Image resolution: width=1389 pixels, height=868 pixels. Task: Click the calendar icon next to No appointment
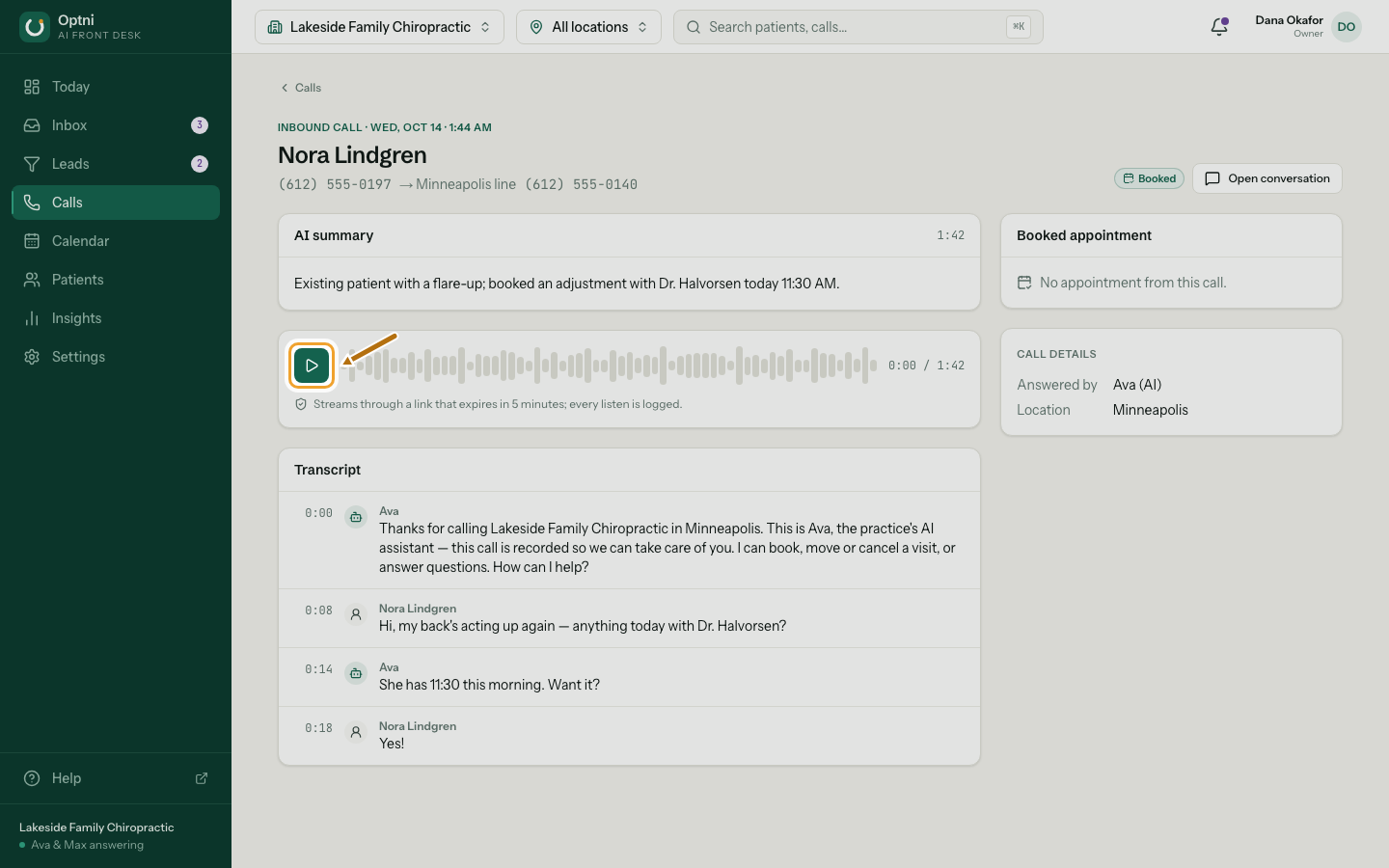(1024, 283)
